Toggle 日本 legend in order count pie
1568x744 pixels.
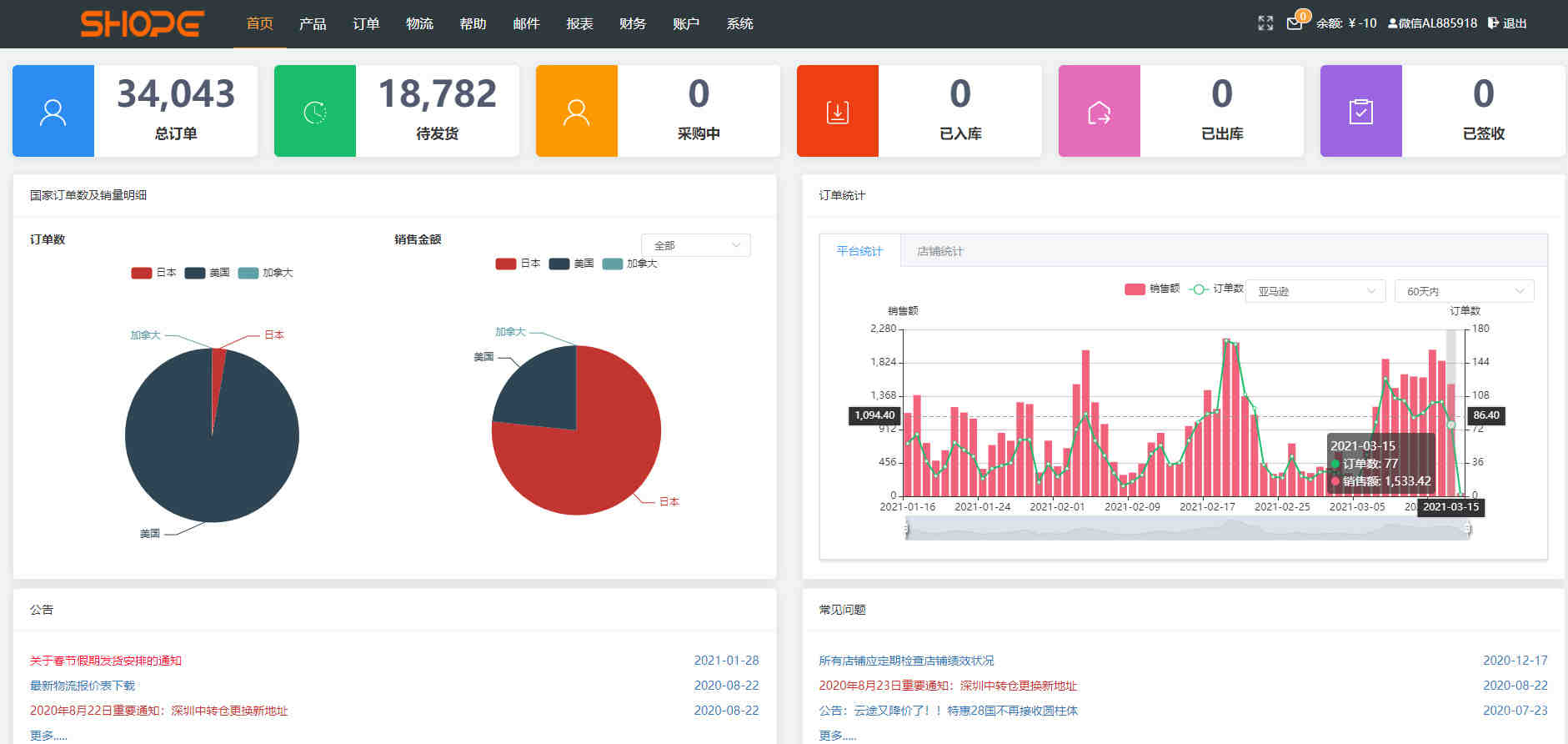coord(154,273)
